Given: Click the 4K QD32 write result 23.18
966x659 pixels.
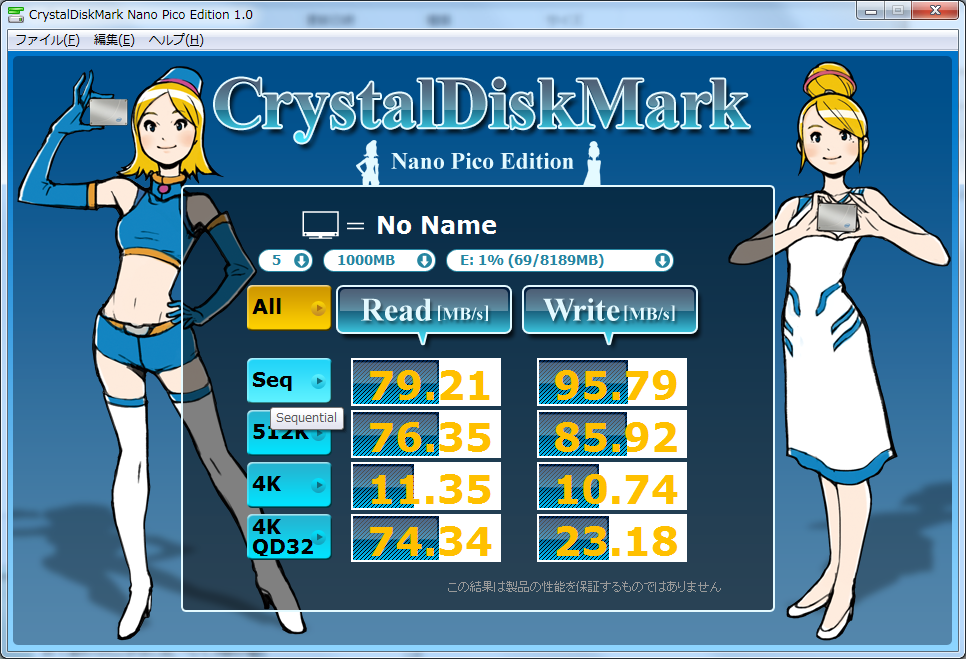Looking at the screenshot, I should (x=612, y=538).
